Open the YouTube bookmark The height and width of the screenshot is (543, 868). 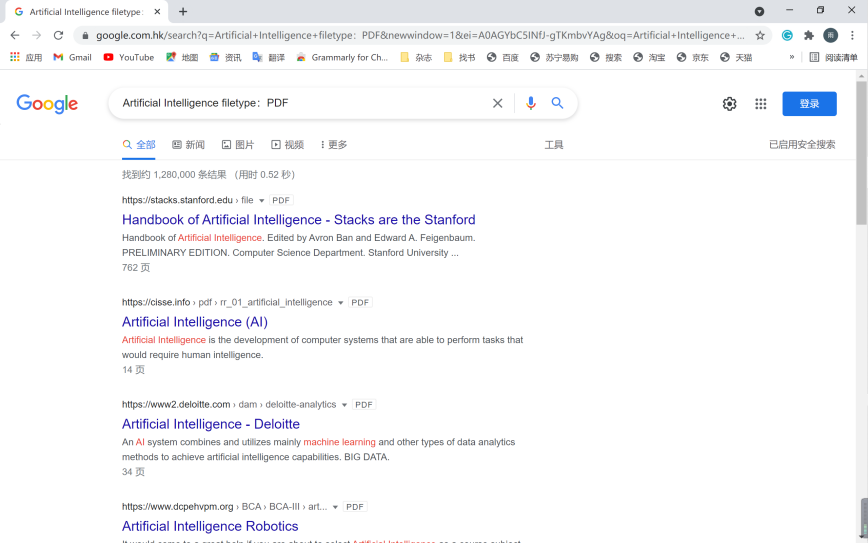click(x=129, y=57)
